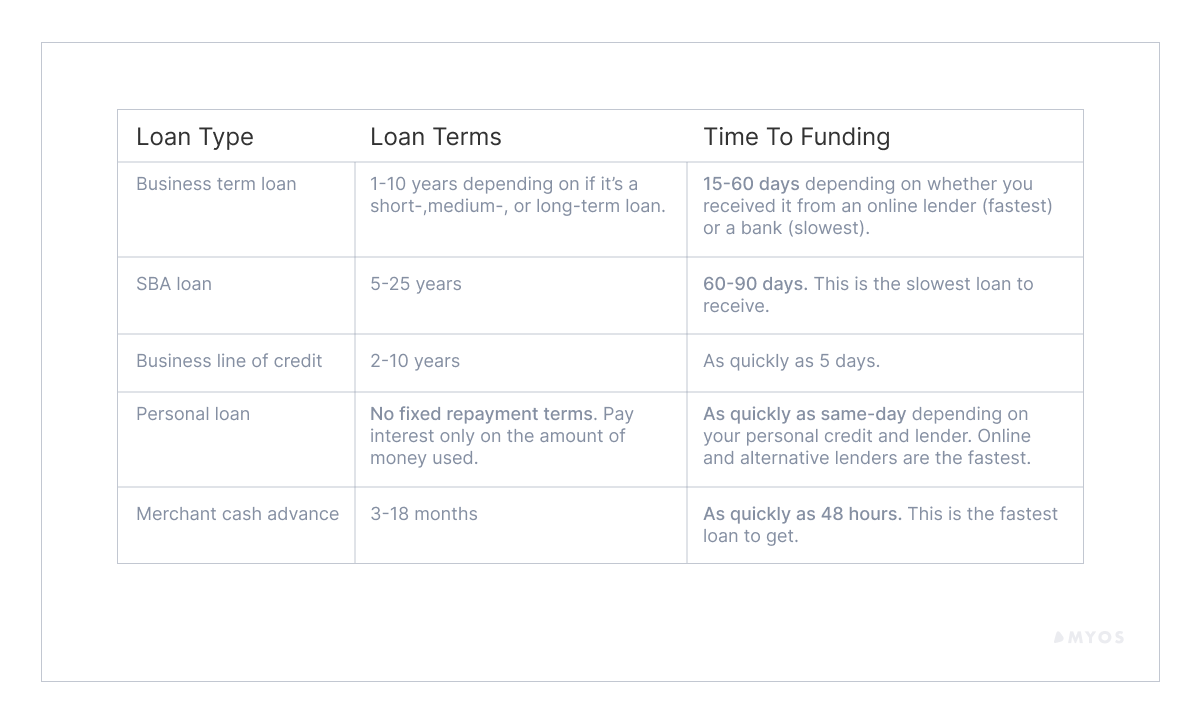This screenshot has width=1200, height=724.
Task: Click the No fixed repayment terms text
Action: (x=482, y=414)
